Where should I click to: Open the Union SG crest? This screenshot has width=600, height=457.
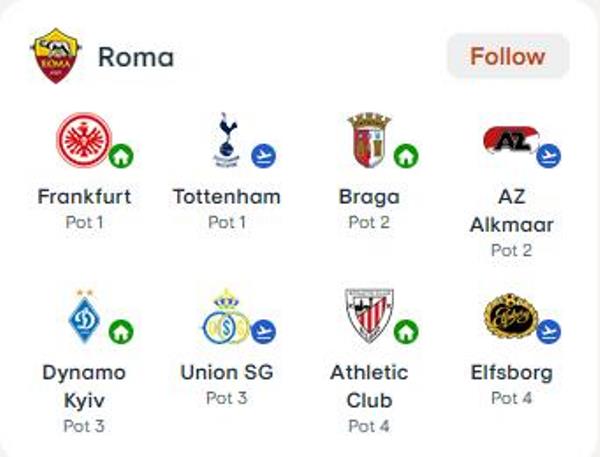pyautogui.click(x=227, y=316)
